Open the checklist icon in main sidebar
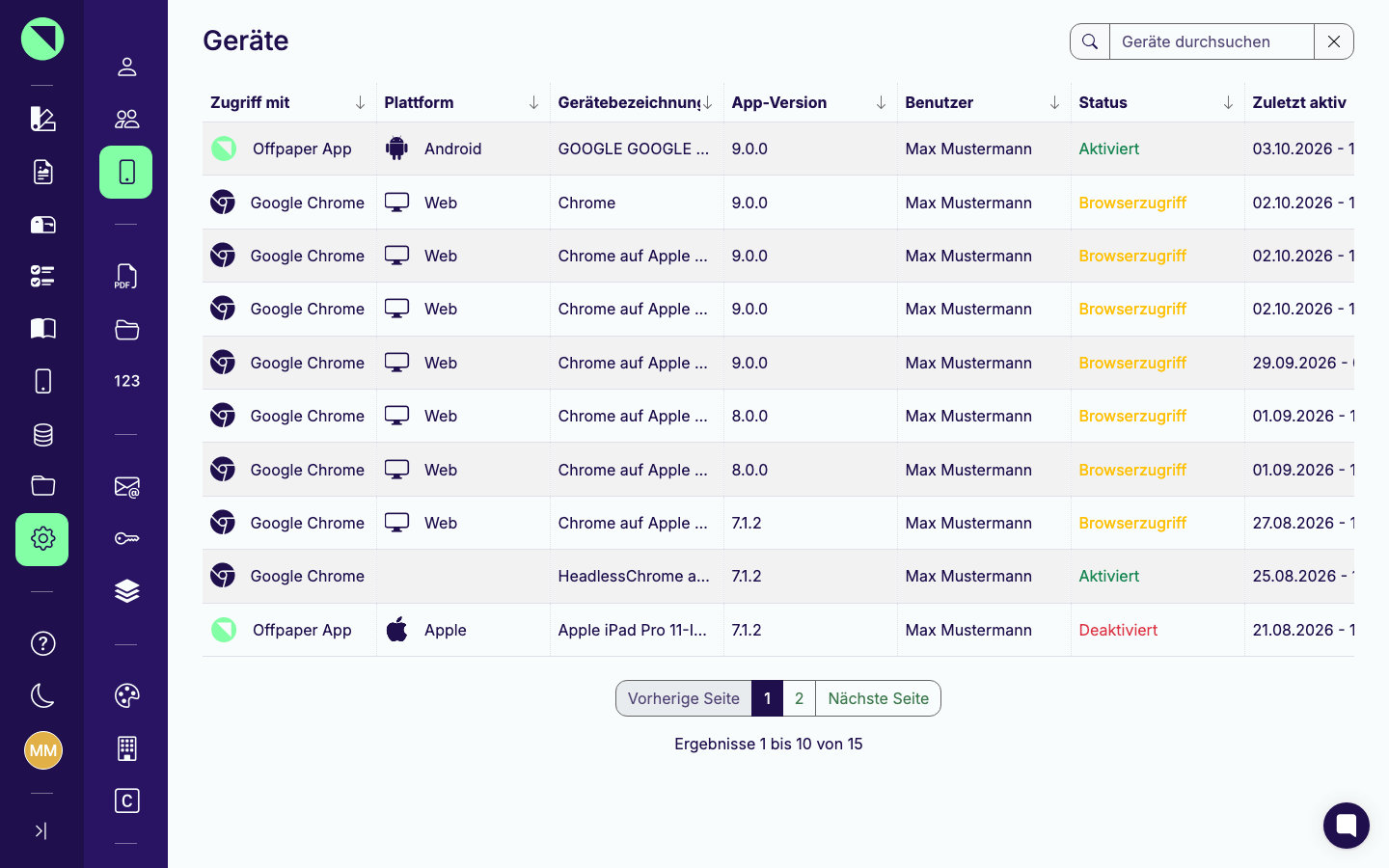The image size is (1389, 868). [x=42, y=277]
